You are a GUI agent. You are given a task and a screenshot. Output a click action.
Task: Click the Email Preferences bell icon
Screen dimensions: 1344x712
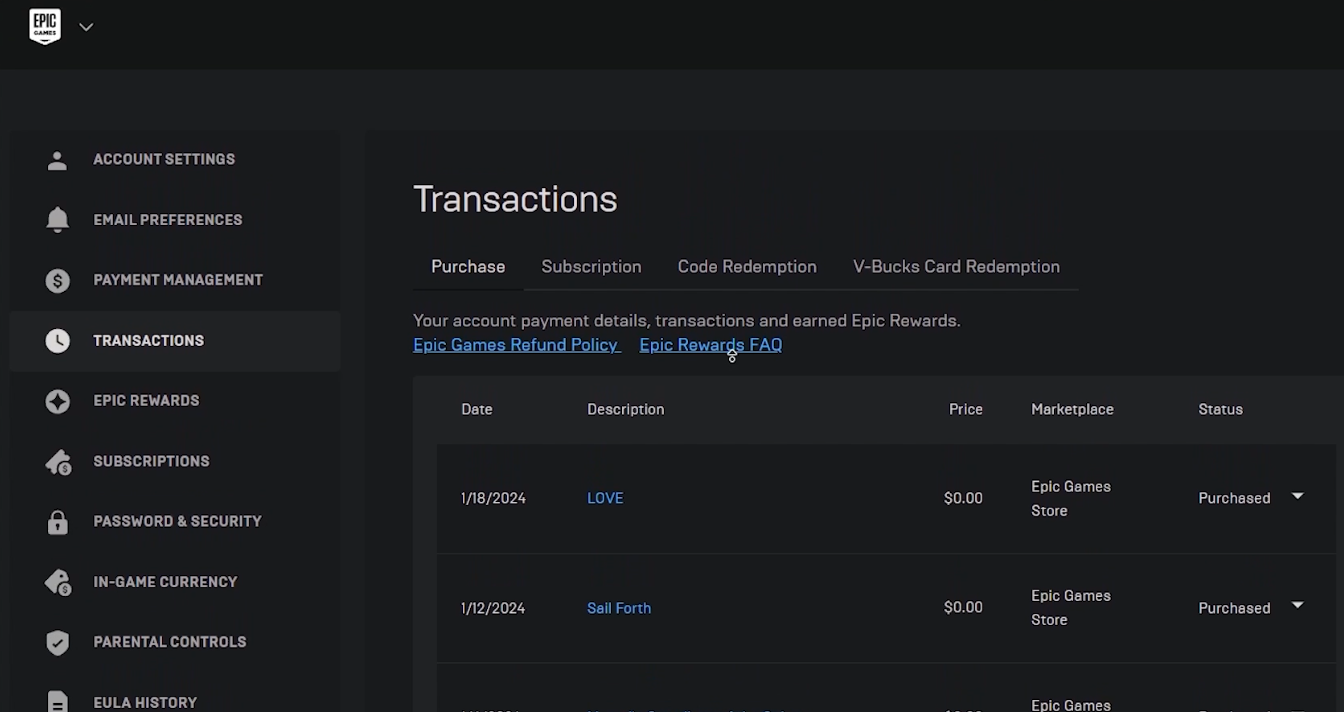click(57, 220)
